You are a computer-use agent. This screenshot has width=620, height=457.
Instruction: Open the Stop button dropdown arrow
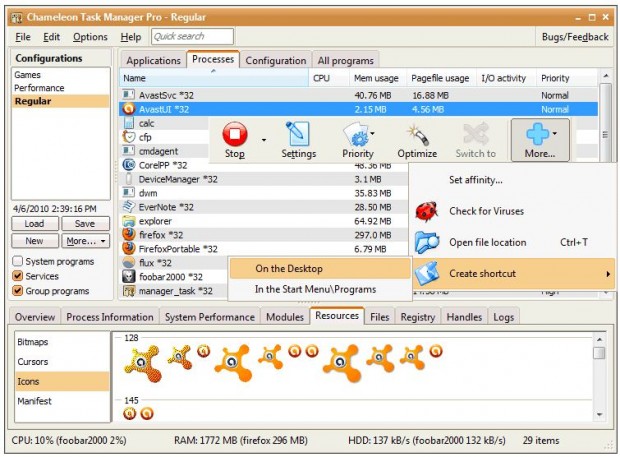pyautogui.click(x=264, y=140)
